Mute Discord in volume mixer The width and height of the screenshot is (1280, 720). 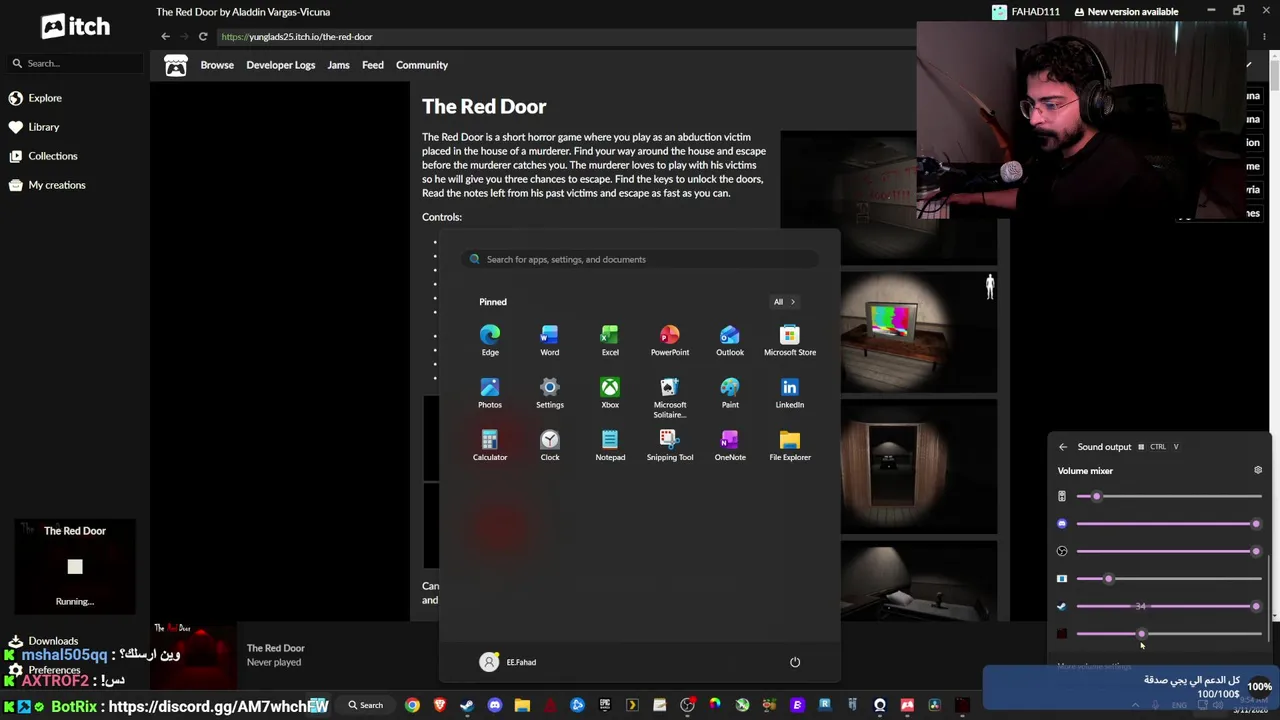click(1062, 524)
